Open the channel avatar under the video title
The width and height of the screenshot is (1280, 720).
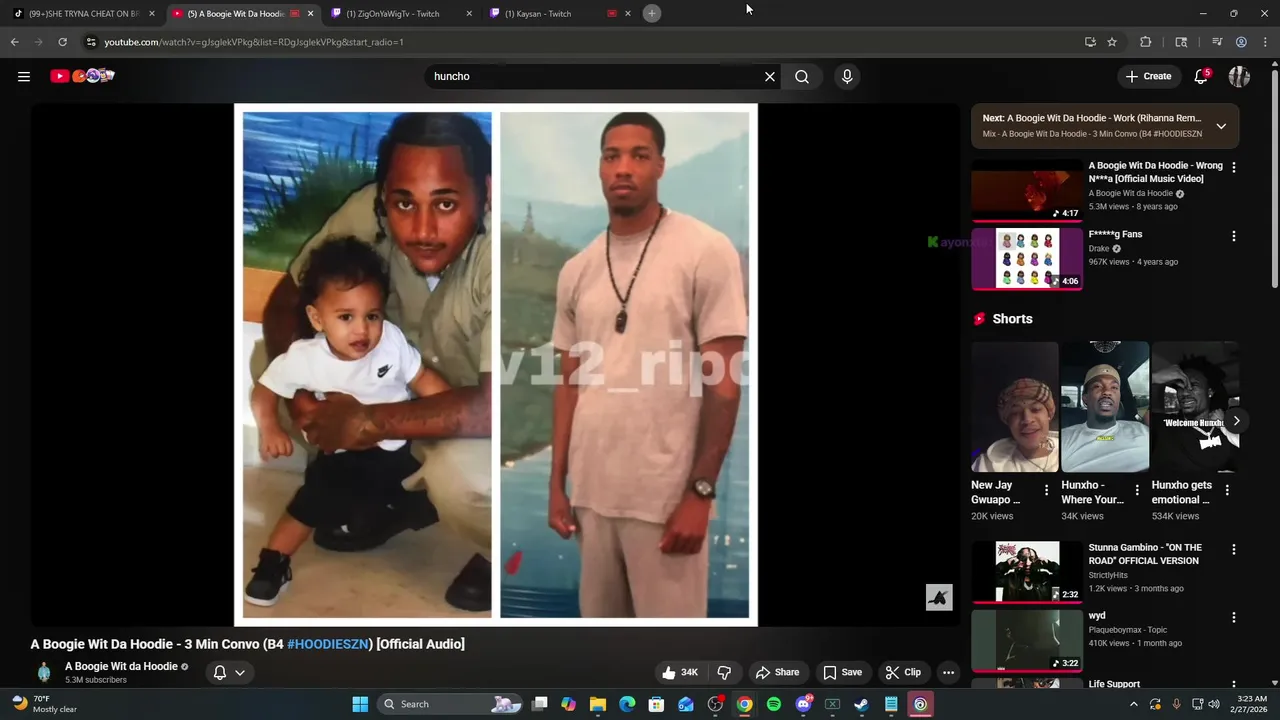click(x=44, y=672)
